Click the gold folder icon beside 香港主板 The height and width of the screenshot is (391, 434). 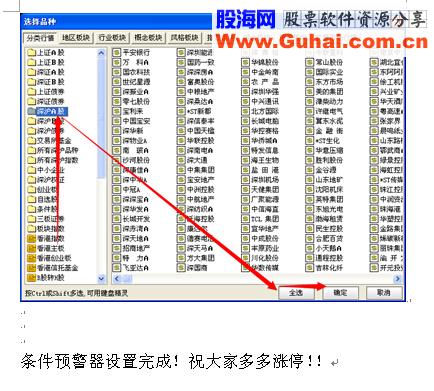(31, 248)
